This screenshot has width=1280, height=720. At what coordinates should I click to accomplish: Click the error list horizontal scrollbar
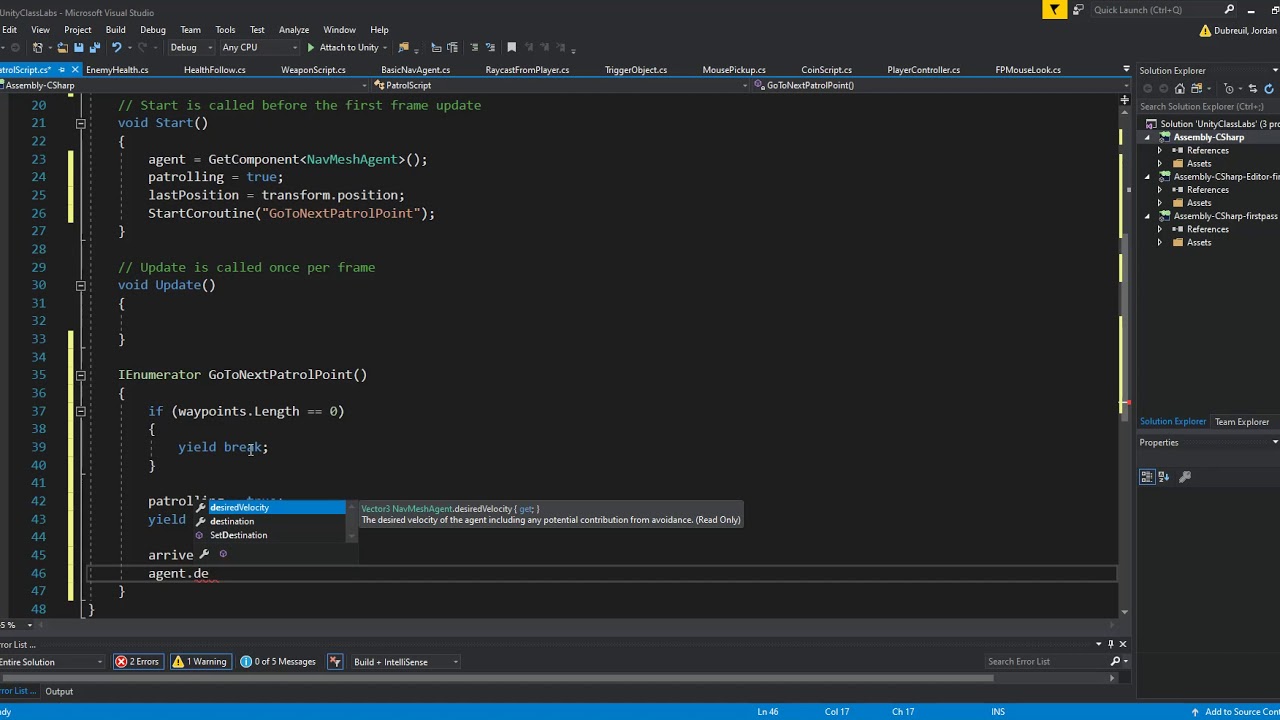[x=500, y=678]
